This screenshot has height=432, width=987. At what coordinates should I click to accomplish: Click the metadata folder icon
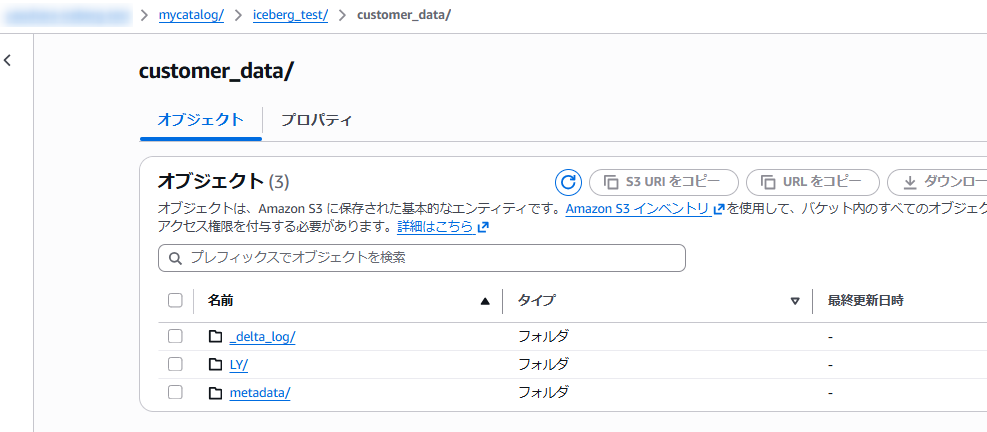pos(215,392)
